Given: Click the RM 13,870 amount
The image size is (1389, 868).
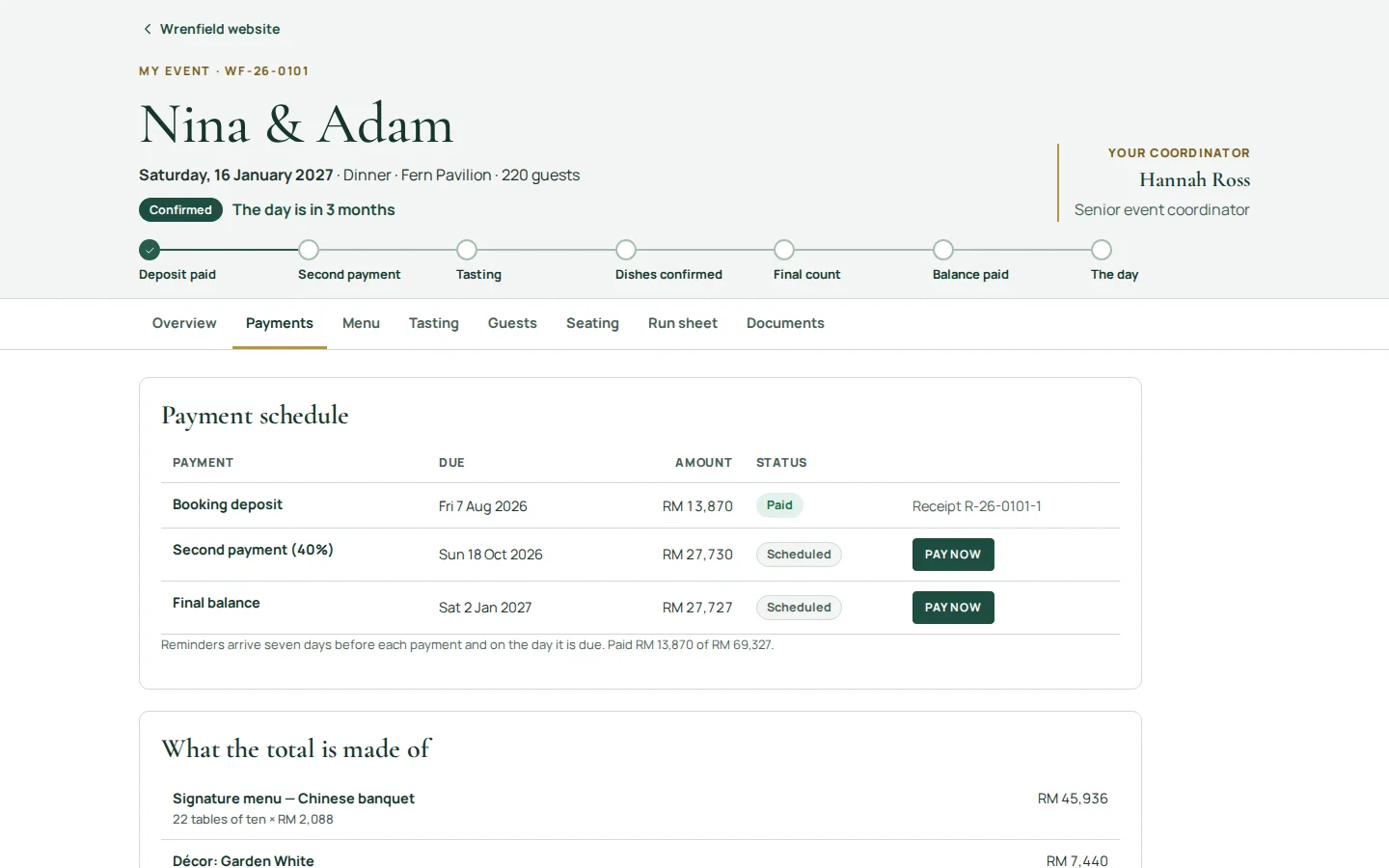Looking at the screenshot, I should [x=697, y=506].
